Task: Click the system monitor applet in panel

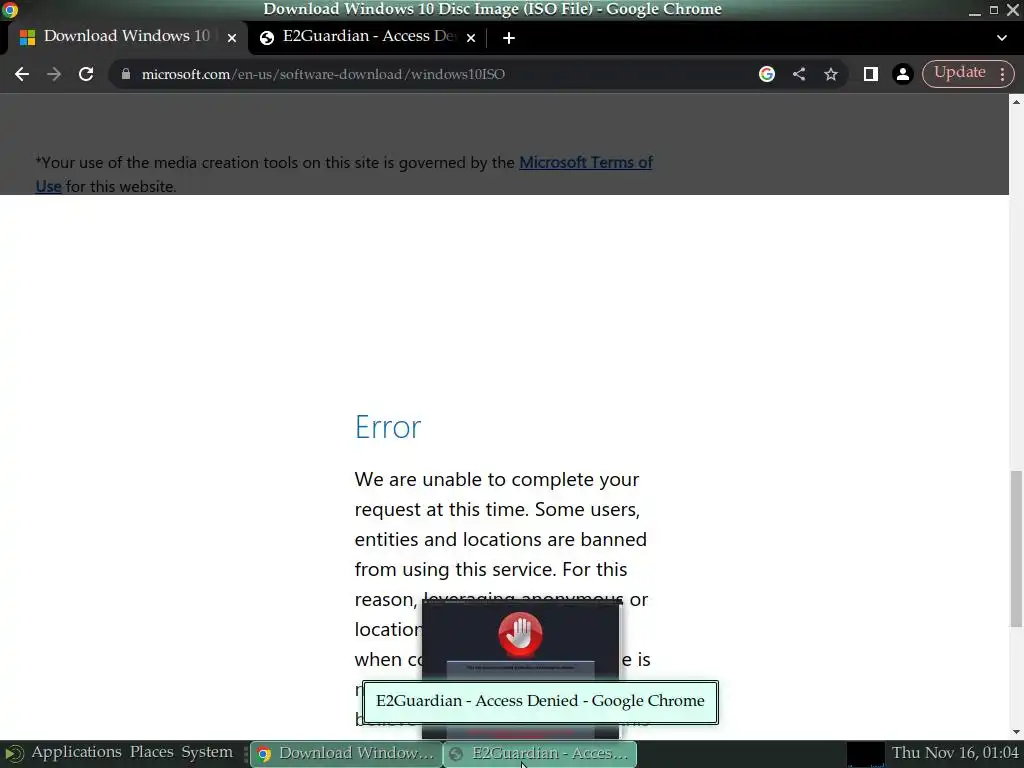Action: 865,754
